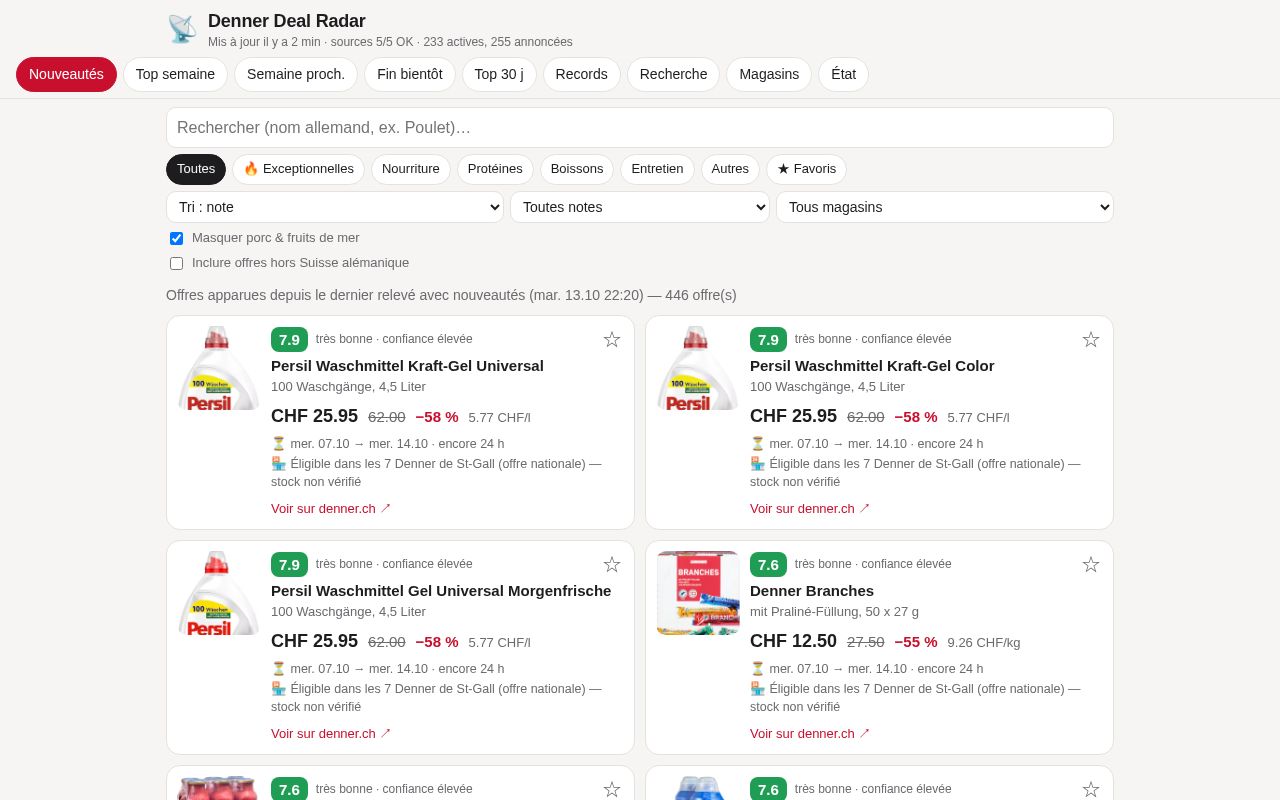Image resolution: width=1280 pixels, height=800 pixels.
Task: Open Voir sur denner.ch for Denner Branches
Action: coord(810,733)
